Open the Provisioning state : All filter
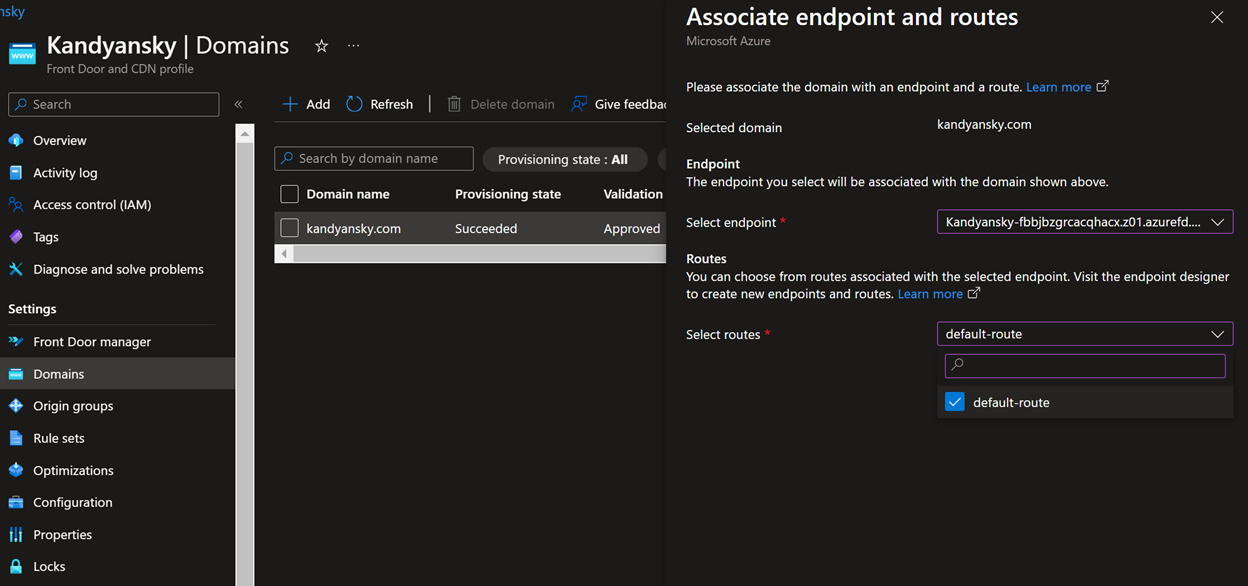This screenshot has height=586, width=1248. [x=564, y=159]
